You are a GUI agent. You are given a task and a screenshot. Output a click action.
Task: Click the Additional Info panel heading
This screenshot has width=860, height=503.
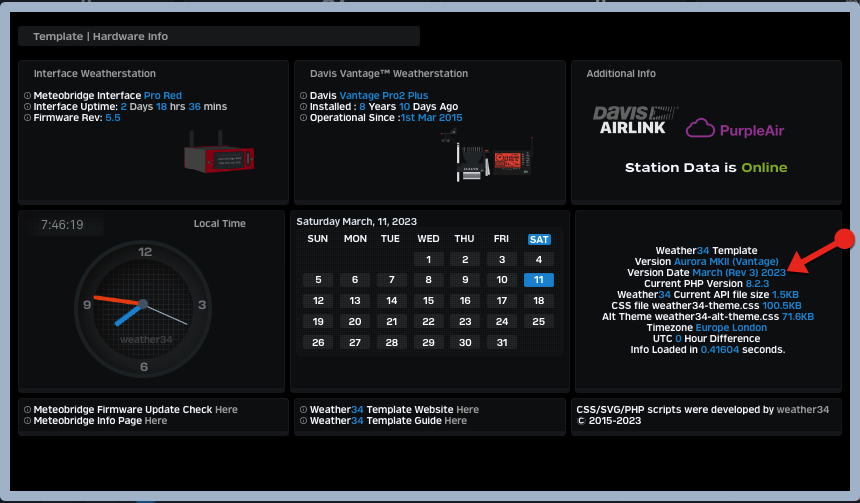tap(621, 74)
